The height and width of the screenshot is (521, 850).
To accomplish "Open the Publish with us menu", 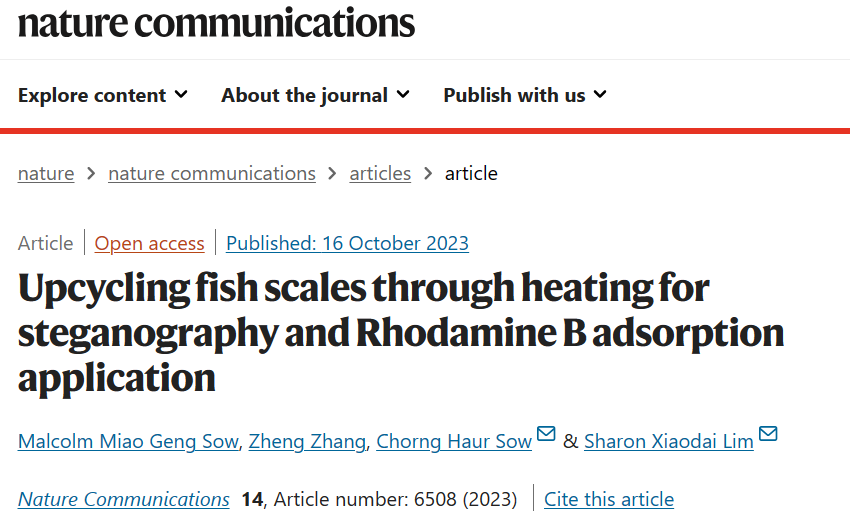I will pos(525,95).
